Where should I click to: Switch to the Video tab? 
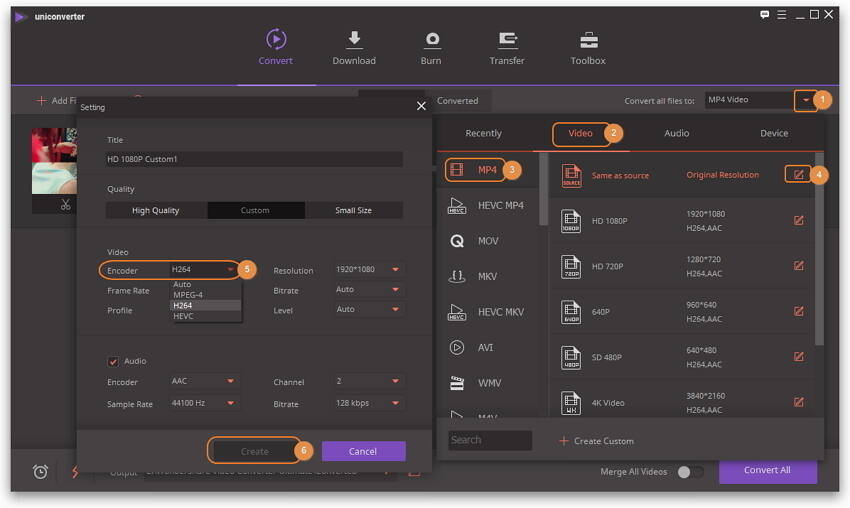tap(580, 133)
